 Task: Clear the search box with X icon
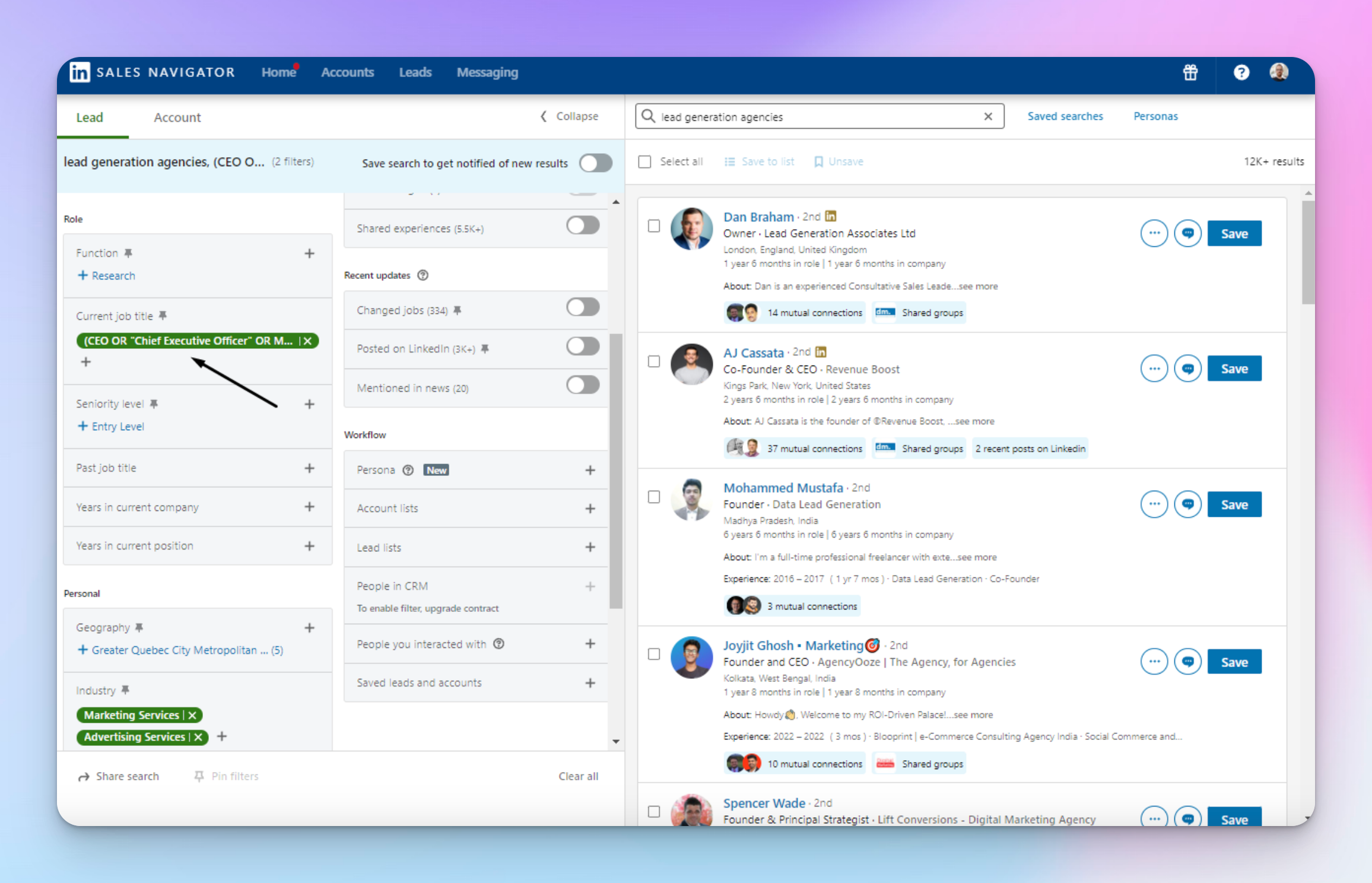tap(988, 116)
